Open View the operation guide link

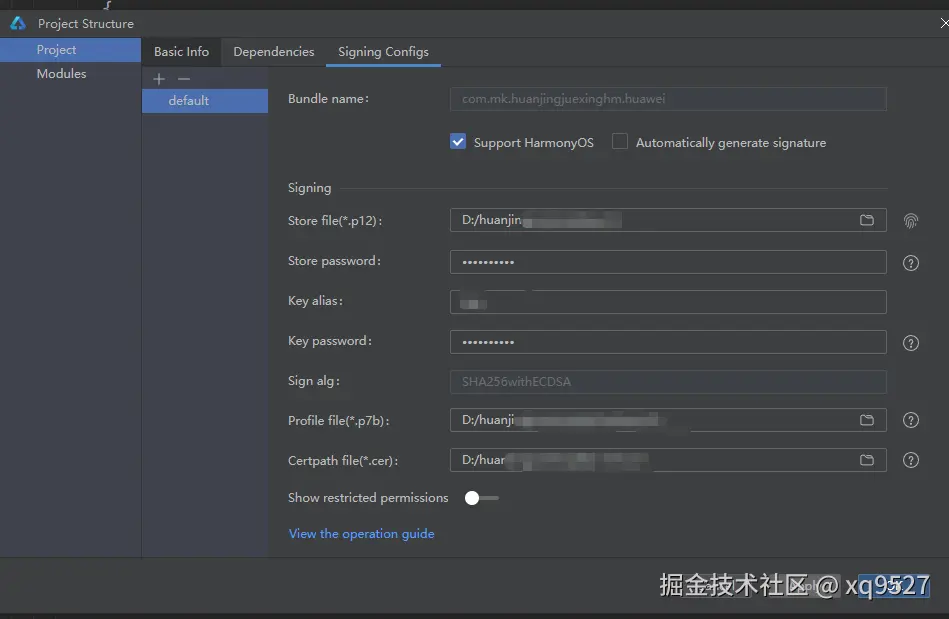click(x=361, y=534)
